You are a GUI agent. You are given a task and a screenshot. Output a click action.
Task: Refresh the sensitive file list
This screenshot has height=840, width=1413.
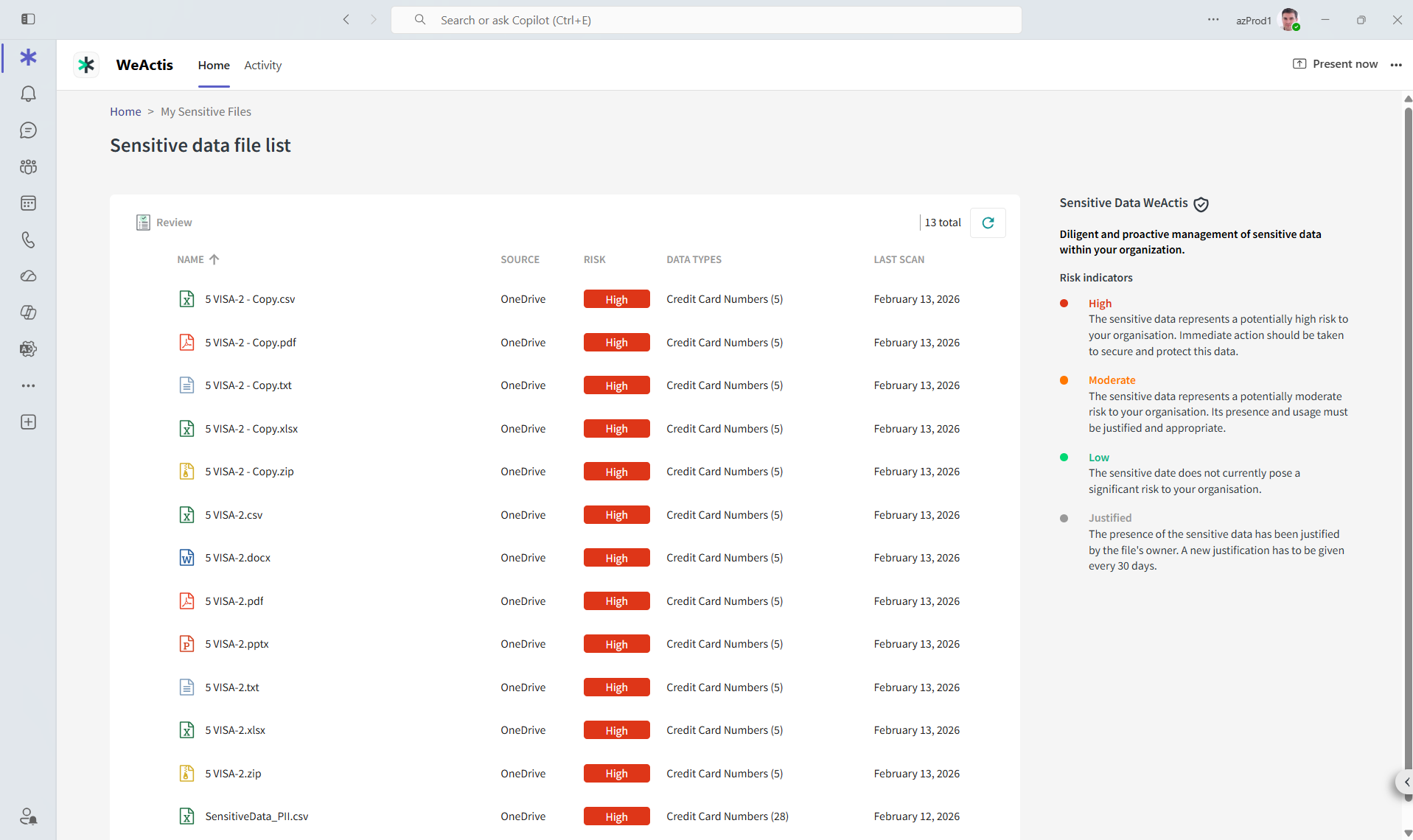(x=988, y=223)
